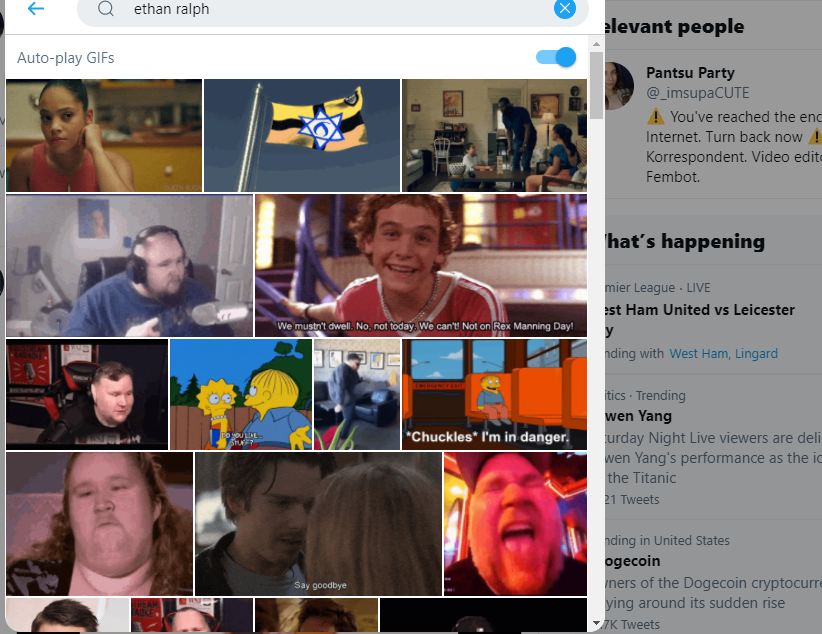Image resolution: width=822 pixels, height=634 pixels.
Task: Select GIF of man in red gaming chair
Action: pos(87,394)
